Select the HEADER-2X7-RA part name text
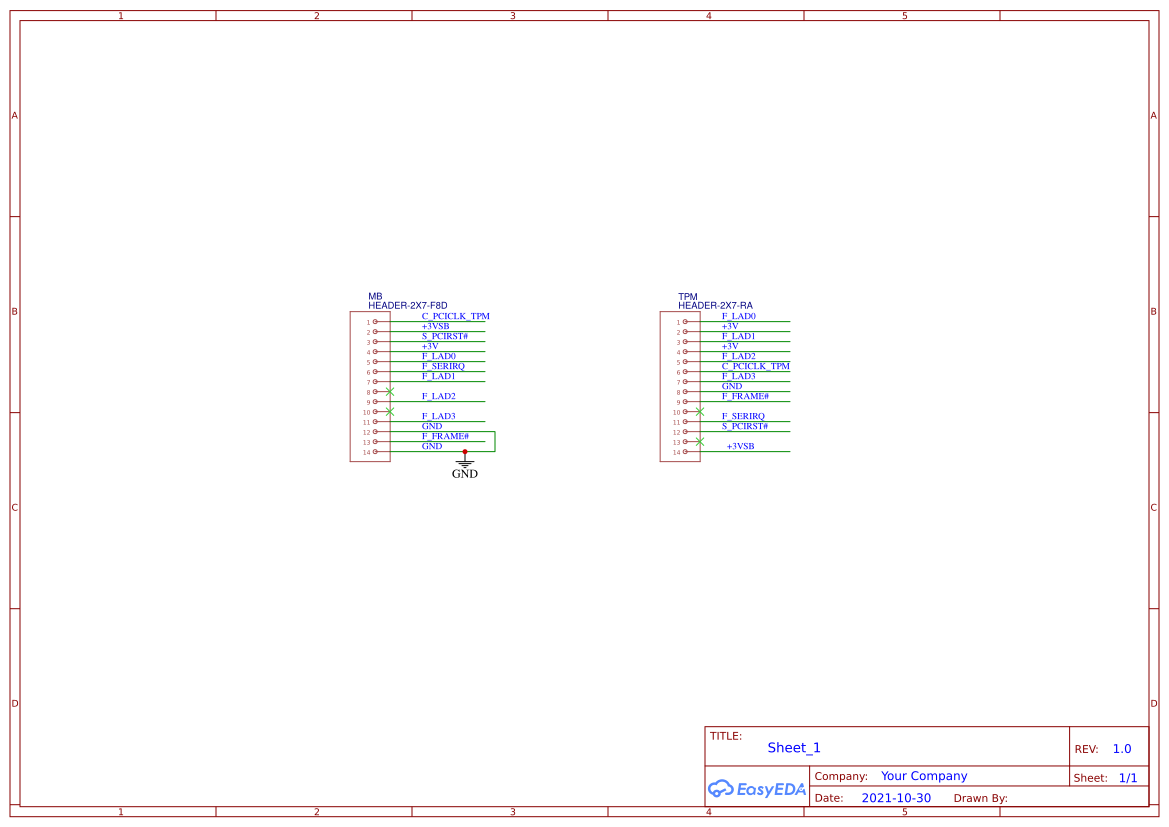1169x827 pixels. pos(716,306)
